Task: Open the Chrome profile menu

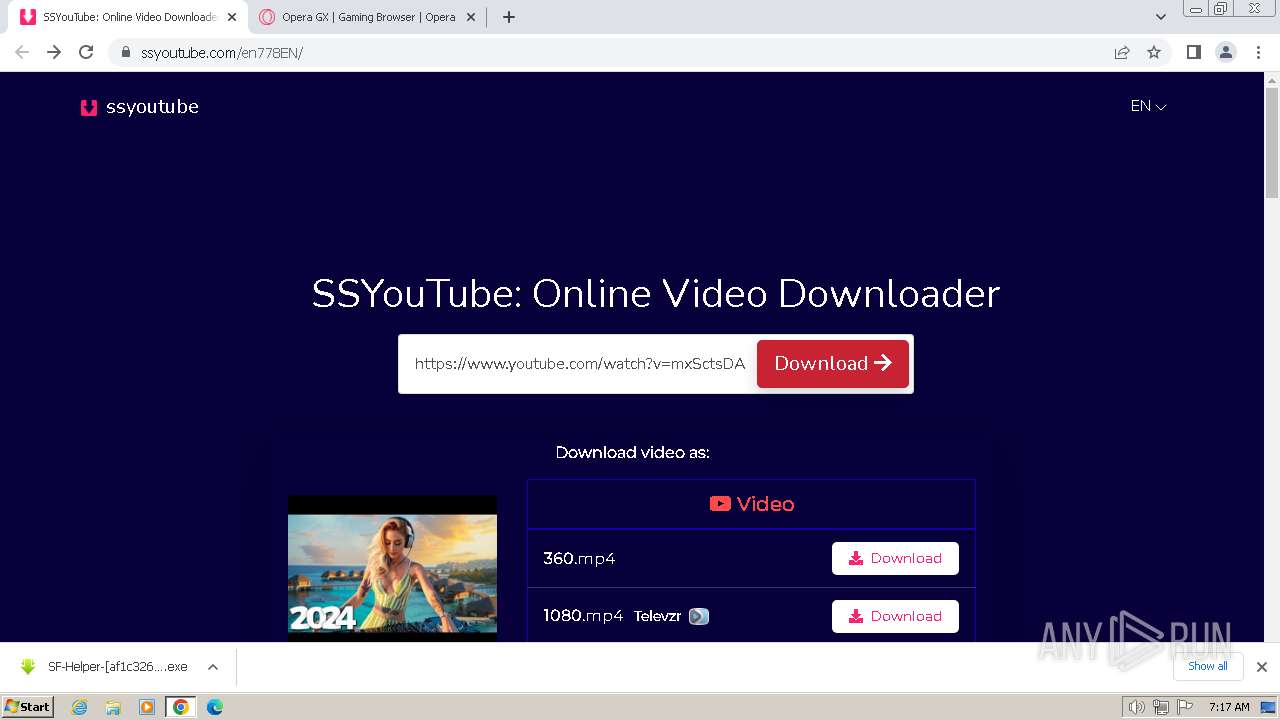Action: coord(1226,52)
